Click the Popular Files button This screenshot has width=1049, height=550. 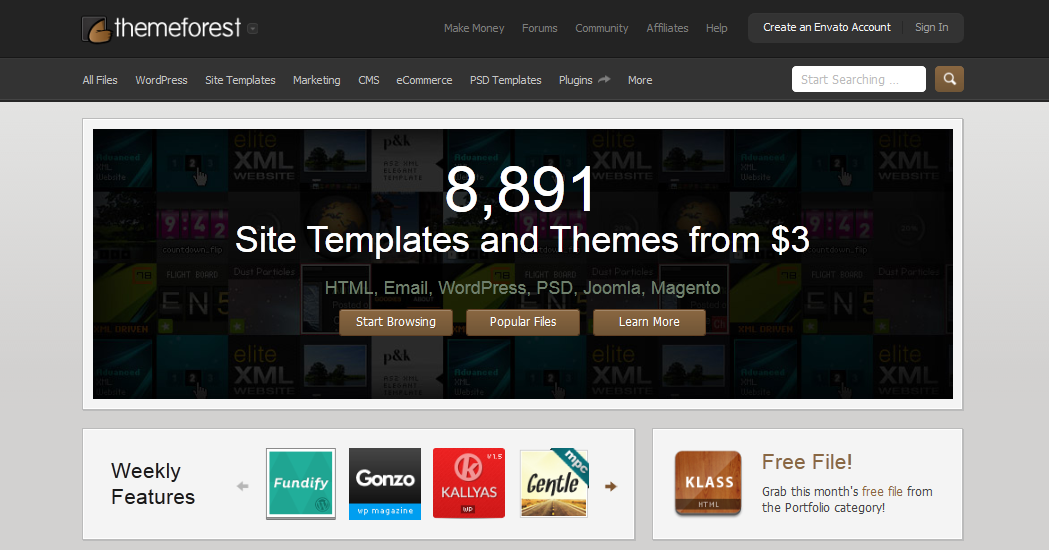[522, 322]
